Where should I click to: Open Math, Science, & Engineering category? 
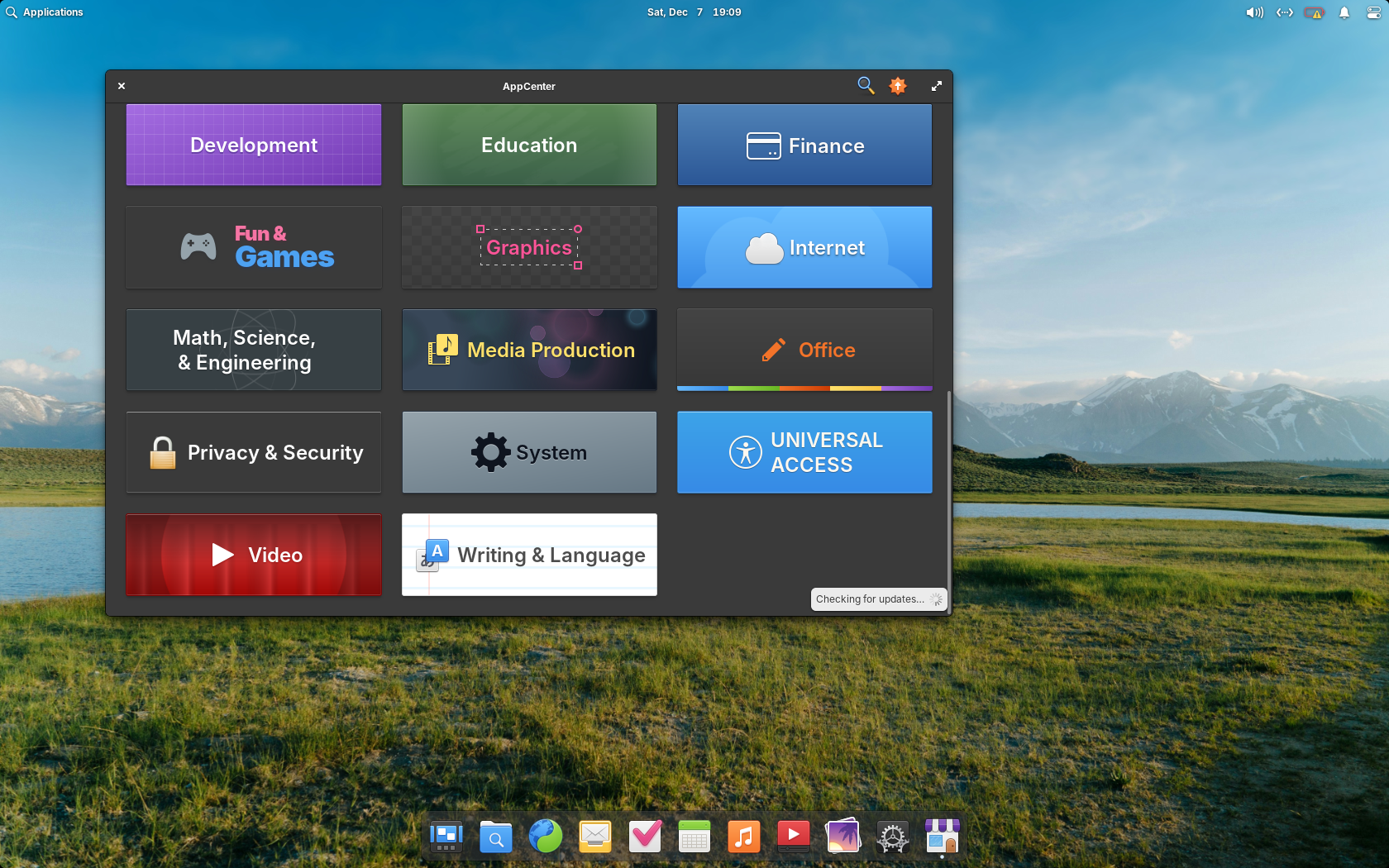click(x=254, y=350)
